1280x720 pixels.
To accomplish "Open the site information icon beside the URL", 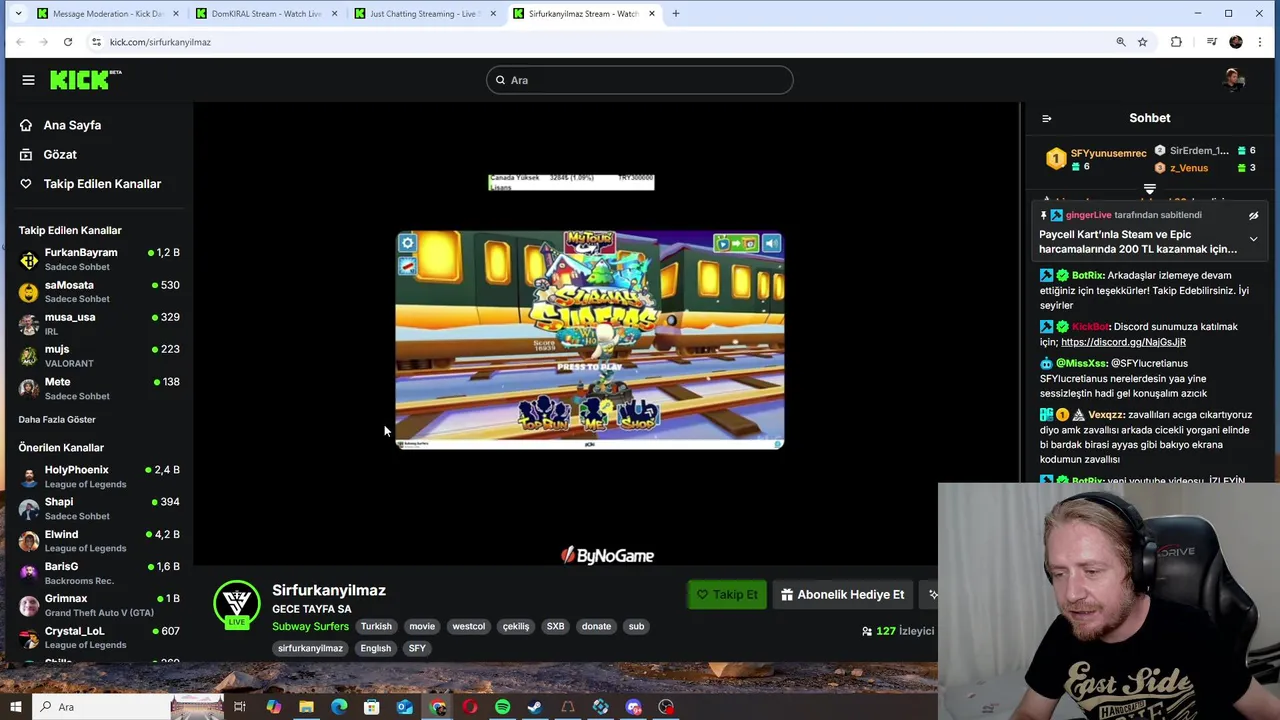I will (96, 42).
